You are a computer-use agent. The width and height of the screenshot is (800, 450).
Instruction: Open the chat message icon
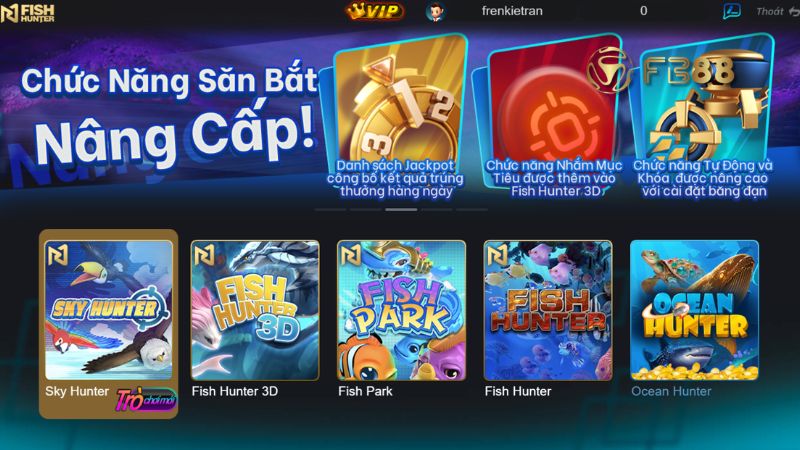[732, 11]
